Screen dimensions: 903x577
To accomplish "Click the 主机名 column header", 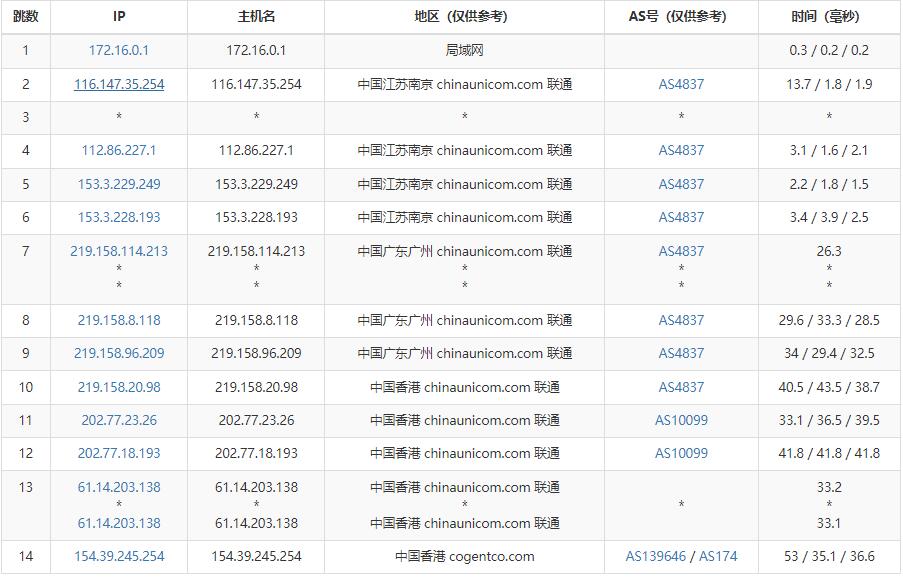I will tap(256, 17).
